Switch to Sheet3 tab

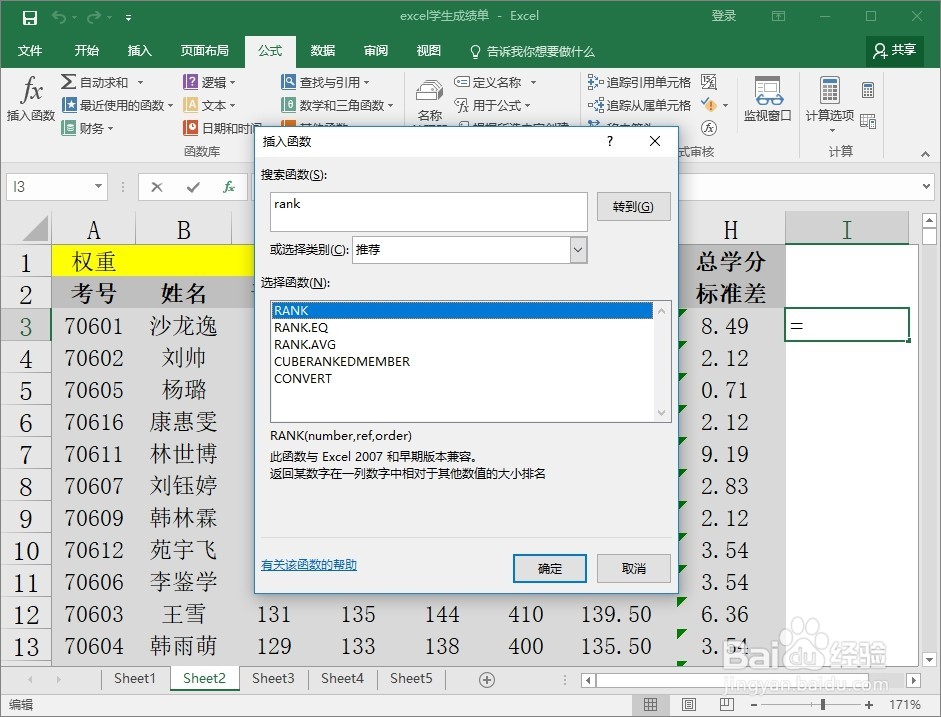point(273,679)
